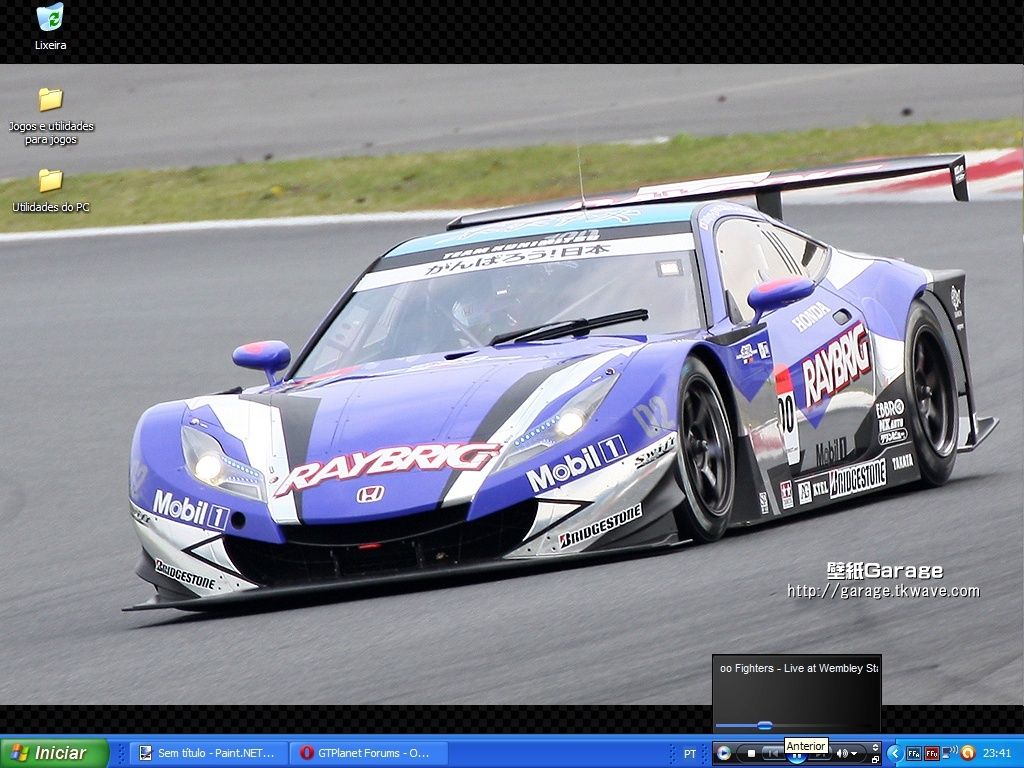Mute sound with the speaker icon
Screen dimensions: 1024x768
point(841,754)
